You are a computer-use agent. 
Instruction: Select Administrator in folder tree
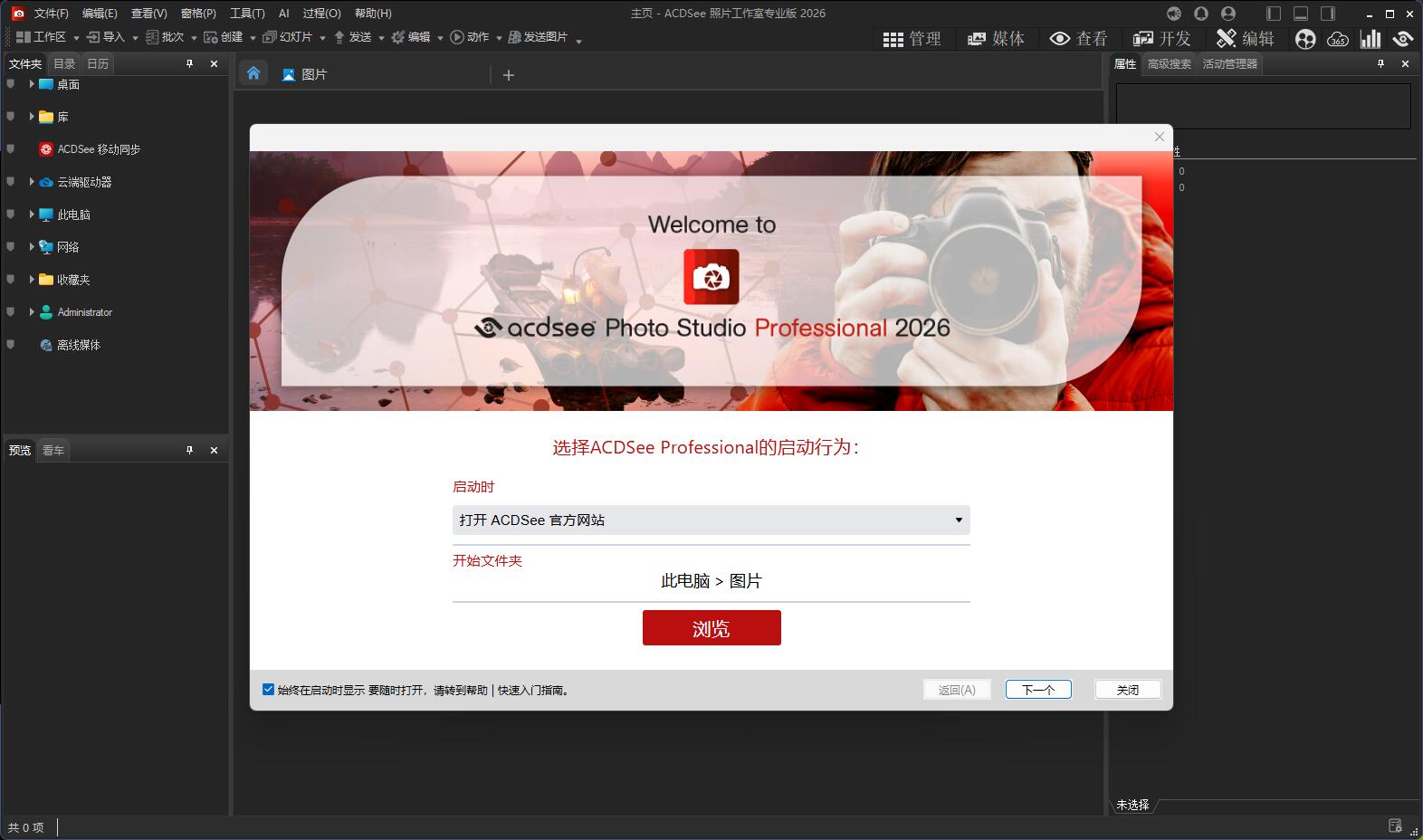click(85, 312)
